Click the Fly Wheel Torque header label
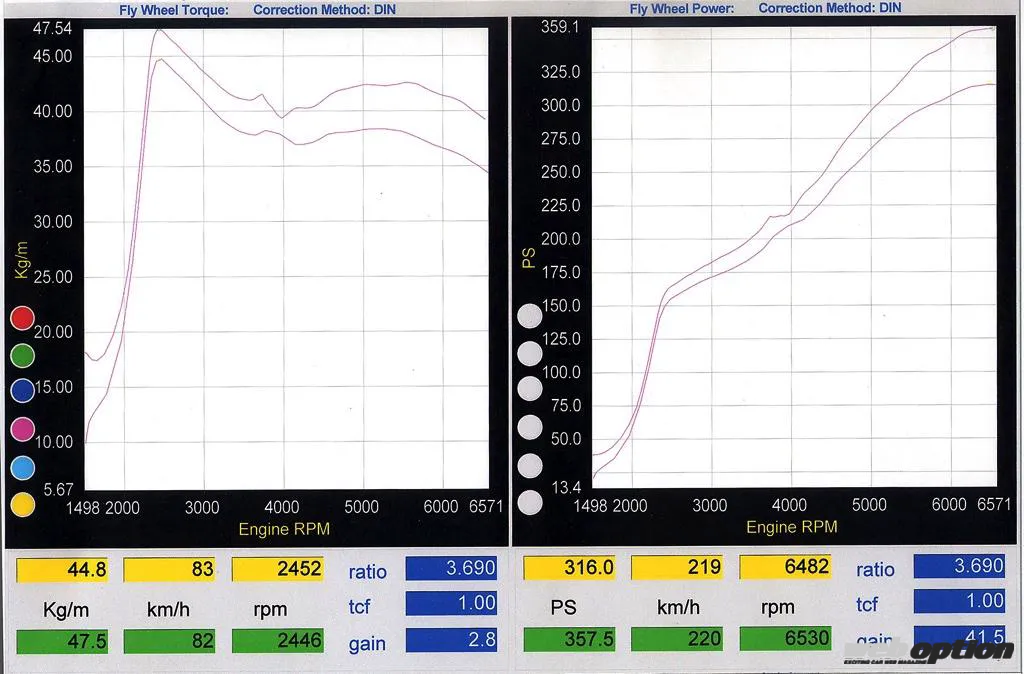1024x674 pixels. coord(174,10)
